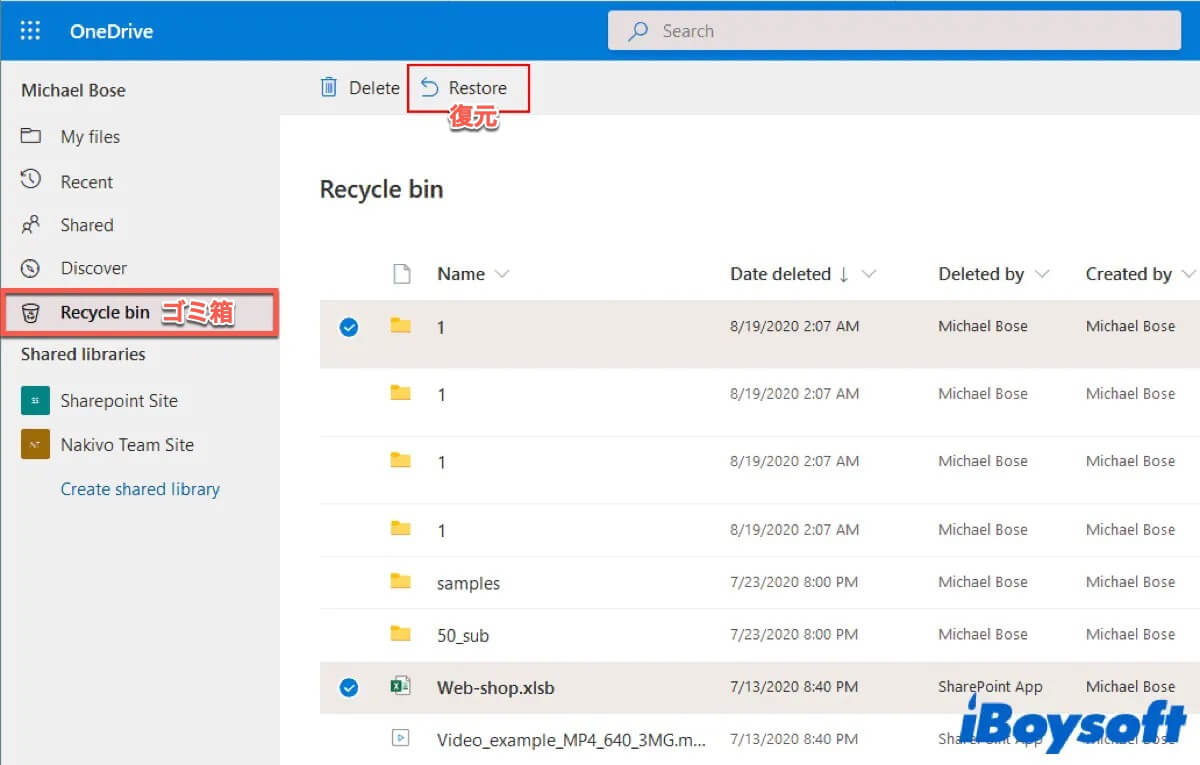Viewport: 1200px width, 765px height.
Task: Click the Sharepoint Site teal icon
Action: coord(35,400)
